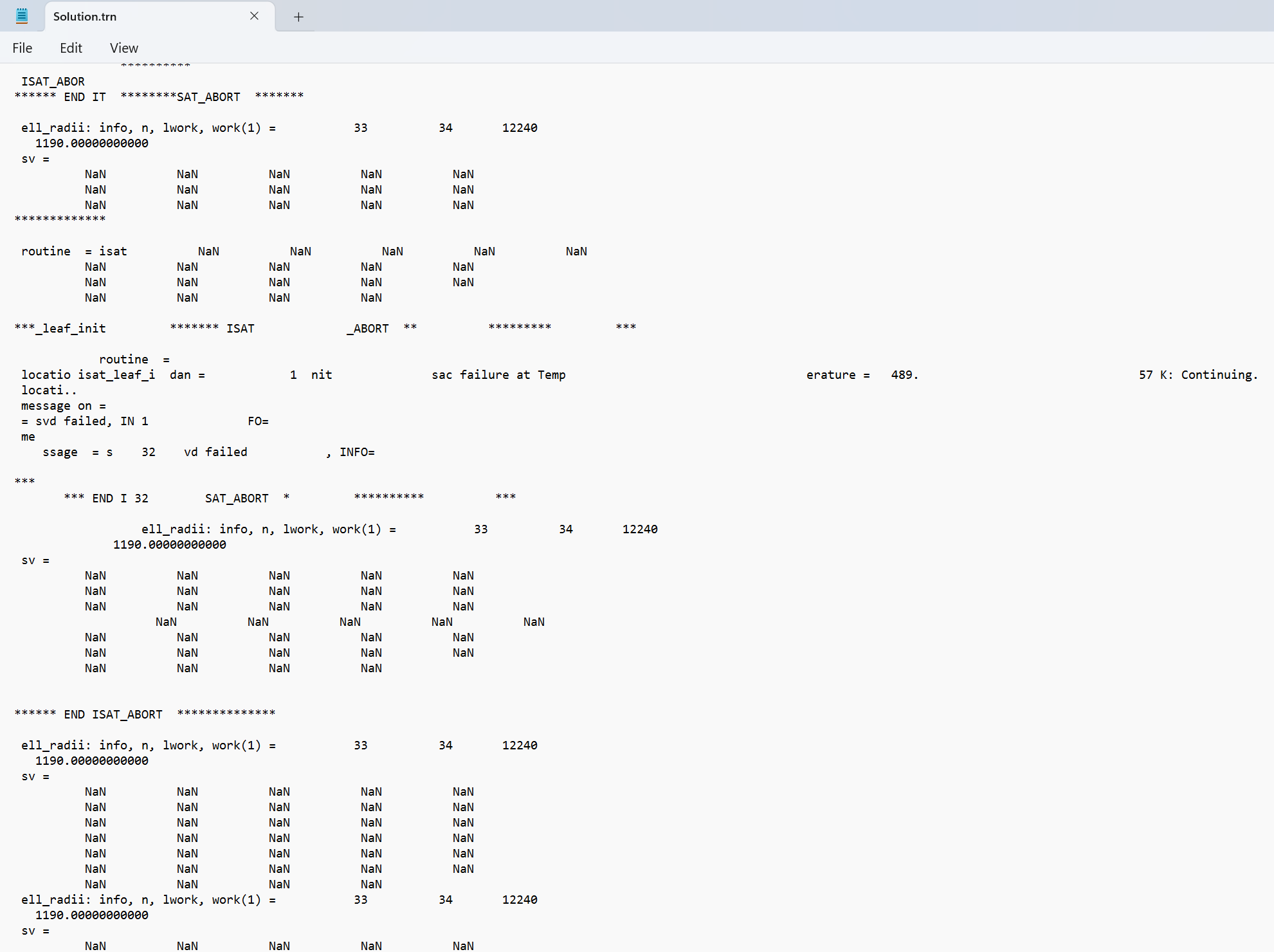This screenshot has width=1274, height=952.
Task: Click the 'locati..' line
Action: click(49, 390)
